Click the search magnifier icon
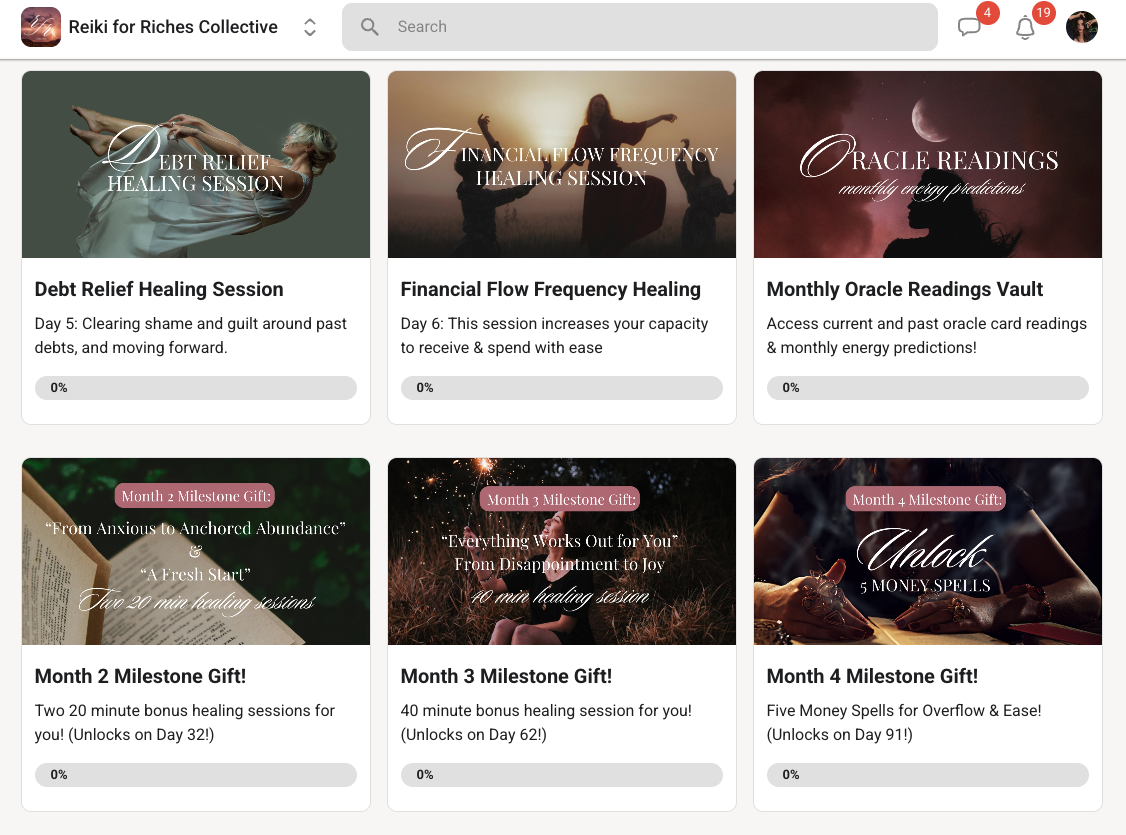 pos(370,27)
